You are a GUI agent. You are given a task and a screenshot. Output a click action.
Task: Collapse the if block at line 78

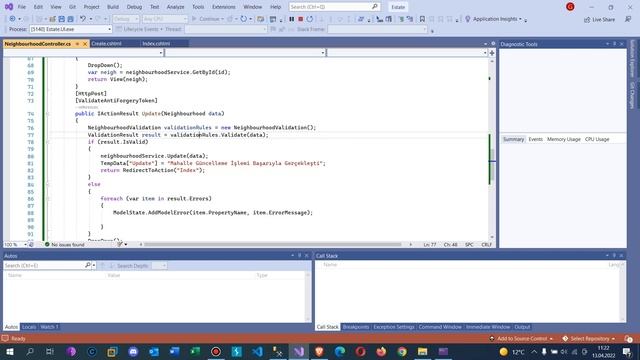[48, 142]
